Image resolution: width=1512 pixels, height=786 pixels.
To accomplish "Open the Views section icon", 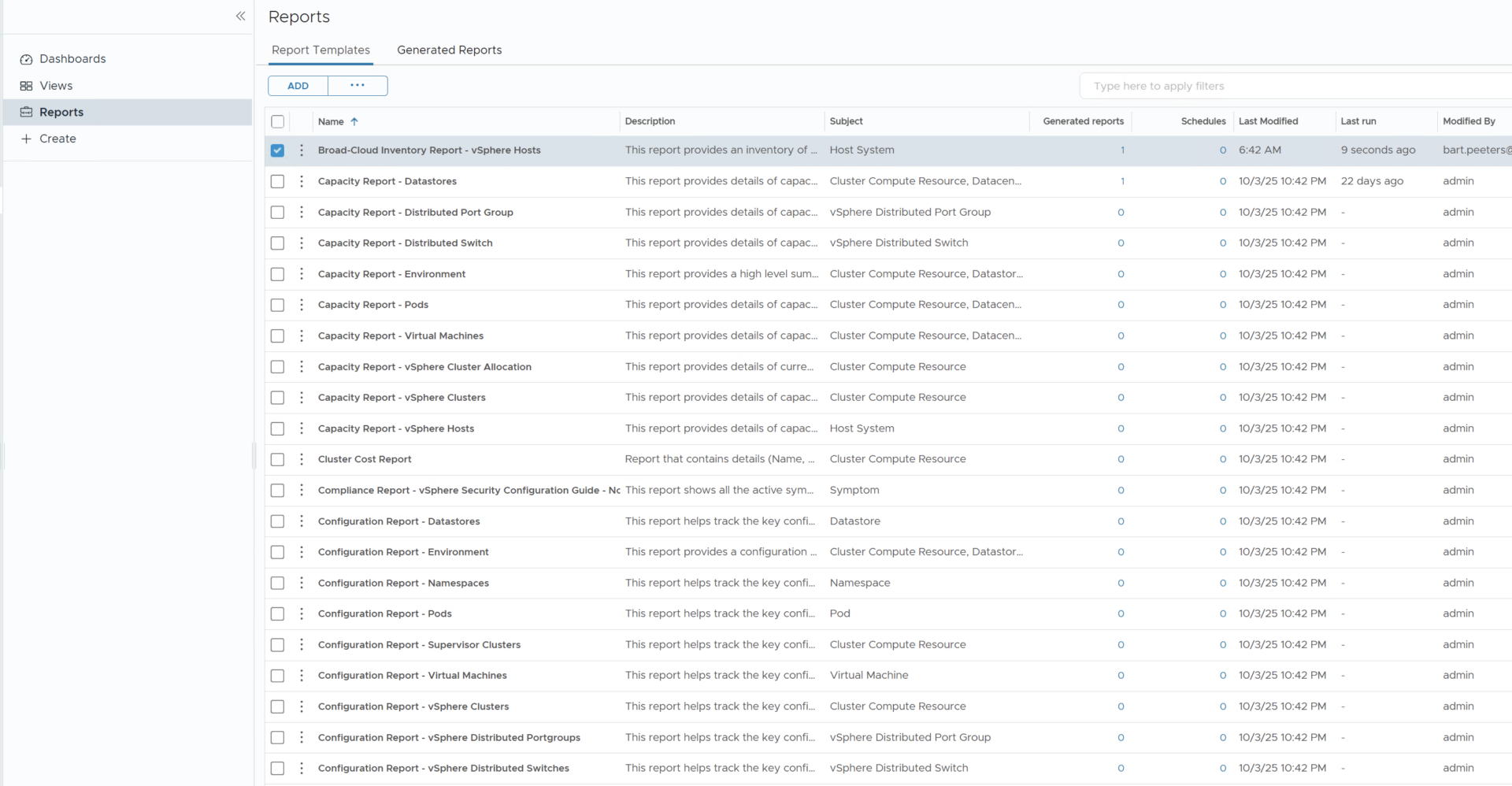I will [x=26, y=86].
